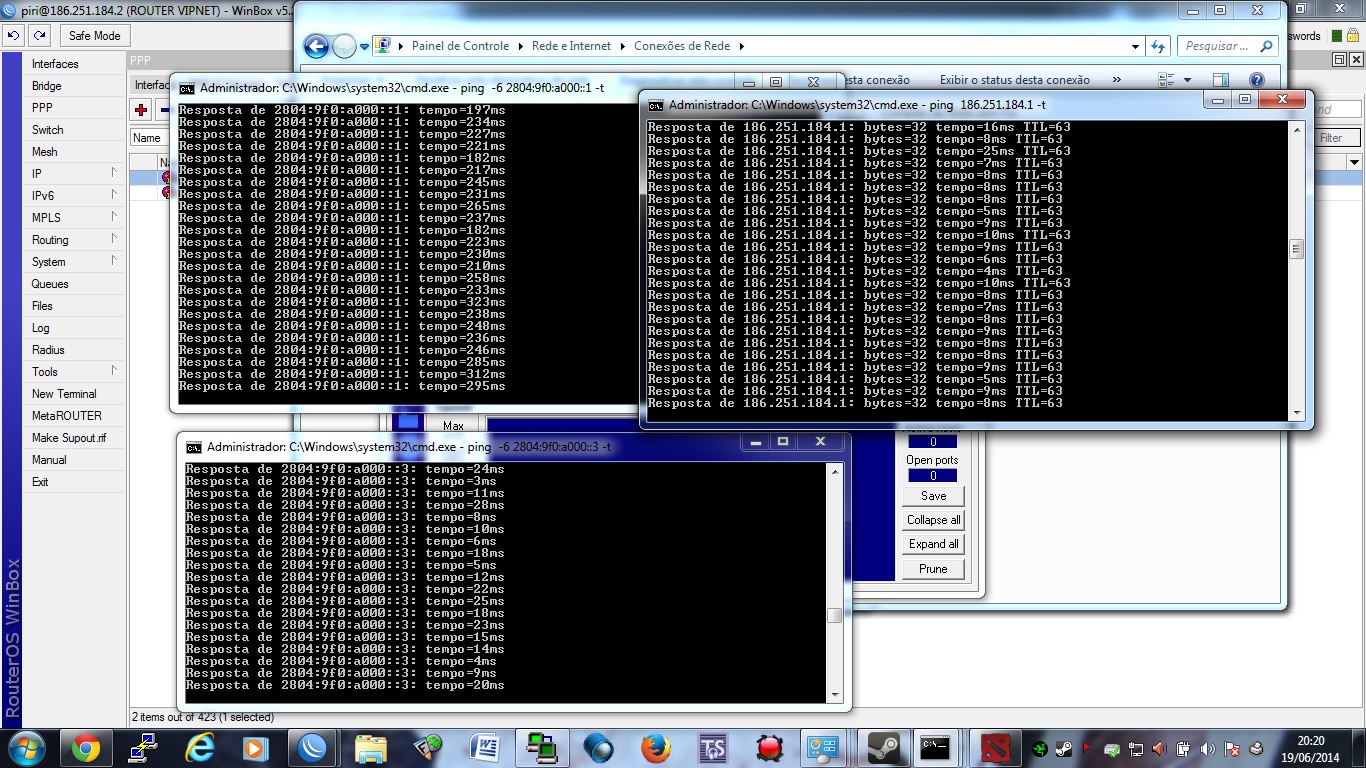
Task: Expand the Routing submenu in WinBox
Action: pyautogui.click(x=75, y=240)
